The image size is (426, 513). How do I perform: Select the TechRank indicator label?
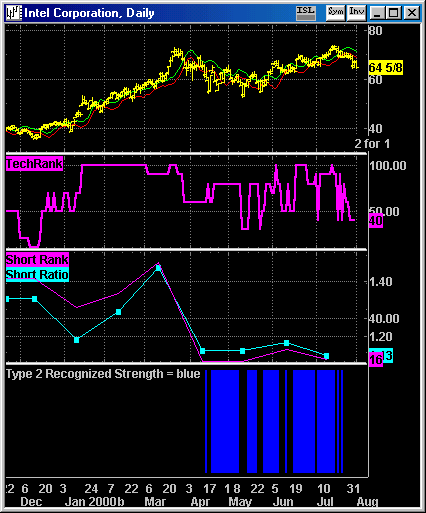(x=34, y=164)
